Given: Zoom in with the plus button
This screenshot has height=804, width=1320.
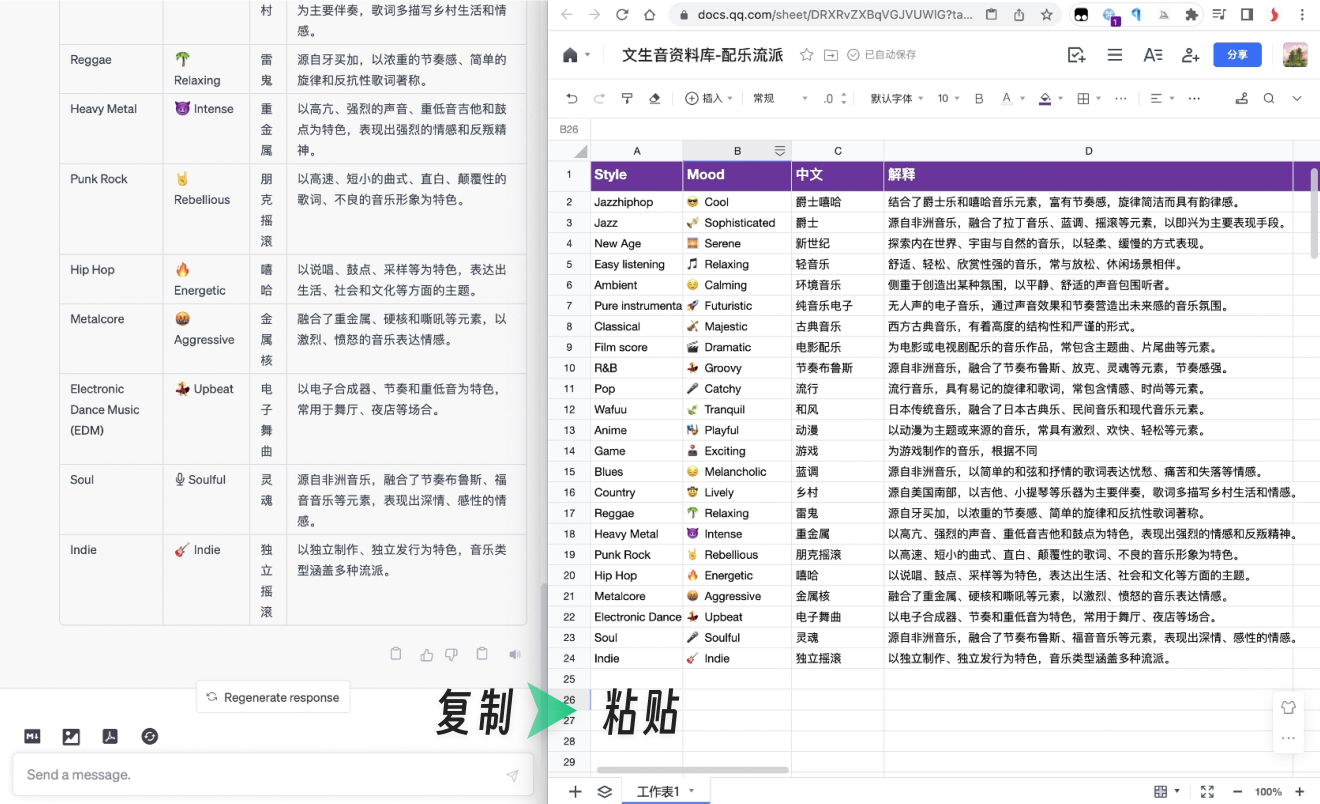Looking at the screenshot, I should pos(1300,791).
